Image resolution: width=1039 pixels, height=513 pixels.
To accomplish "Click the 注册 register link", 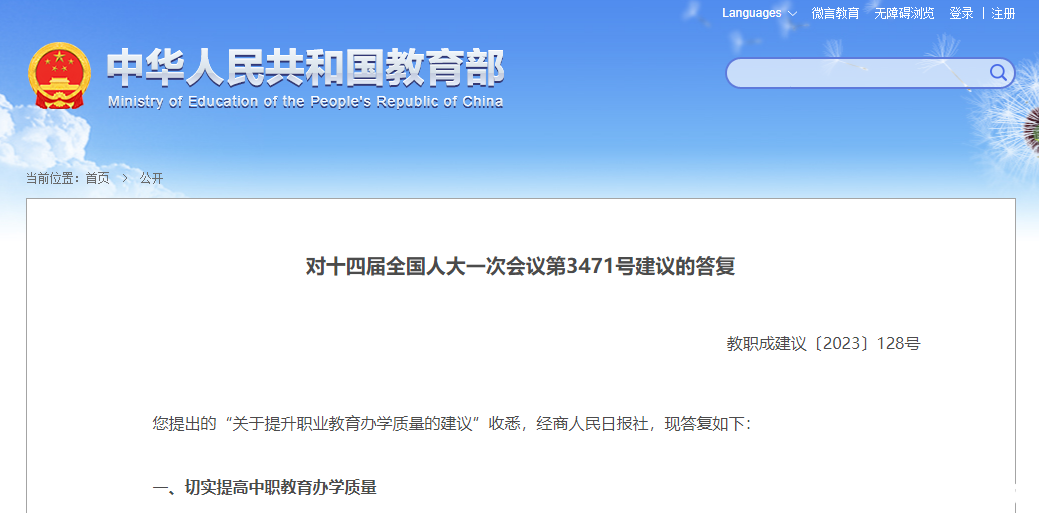I will pos(1003,13).
